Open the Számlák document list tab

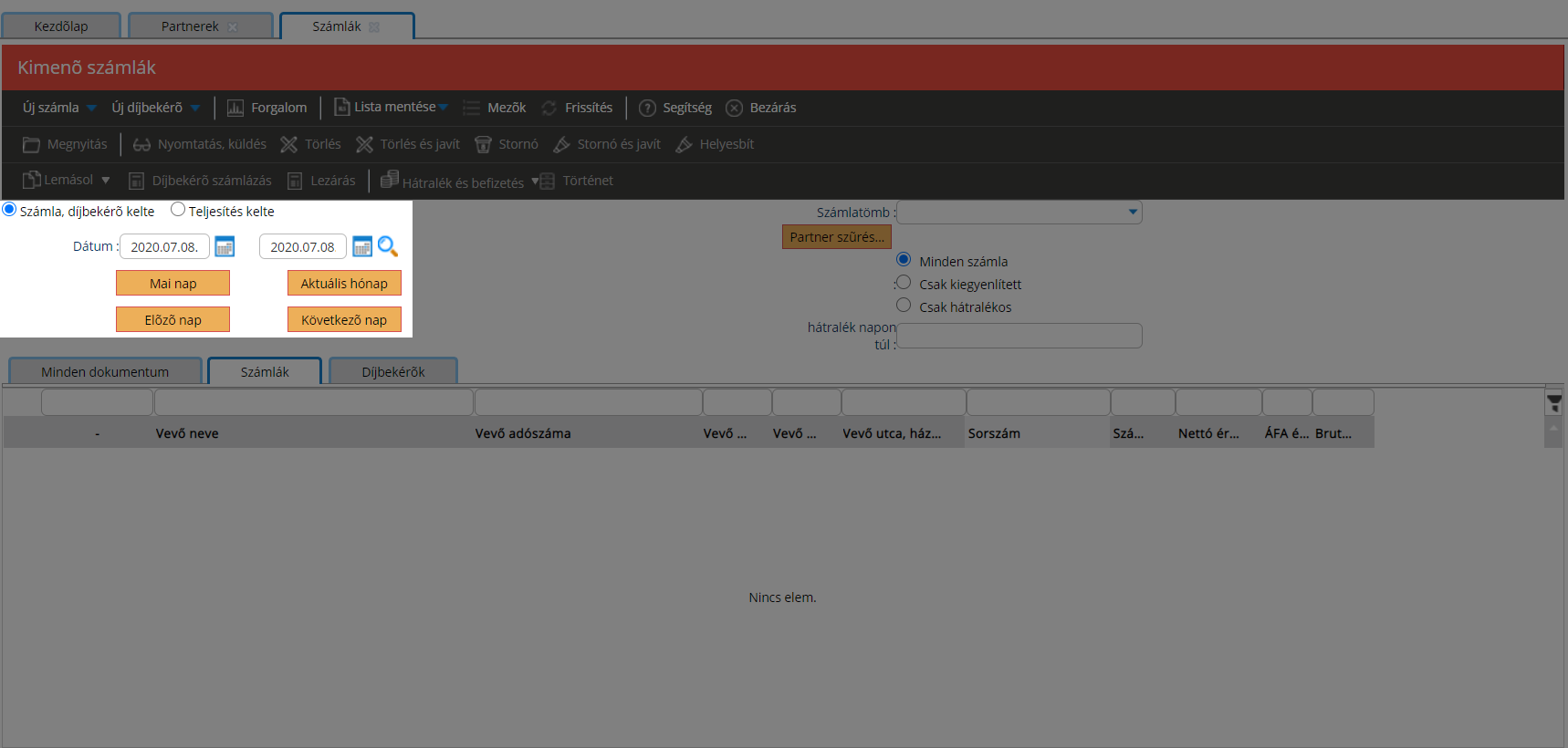(265, 371)
